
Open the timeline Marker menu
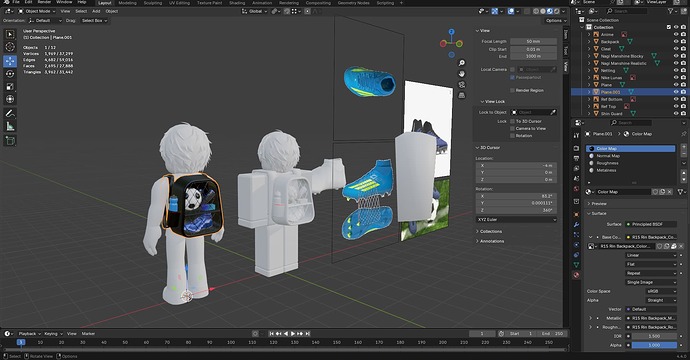pos(88,334)
